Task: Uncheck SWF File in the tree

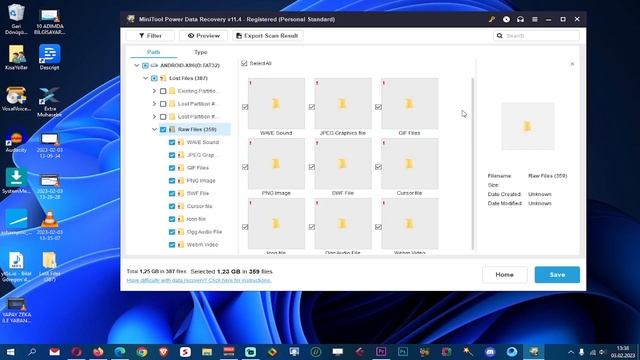Action: 172,193
